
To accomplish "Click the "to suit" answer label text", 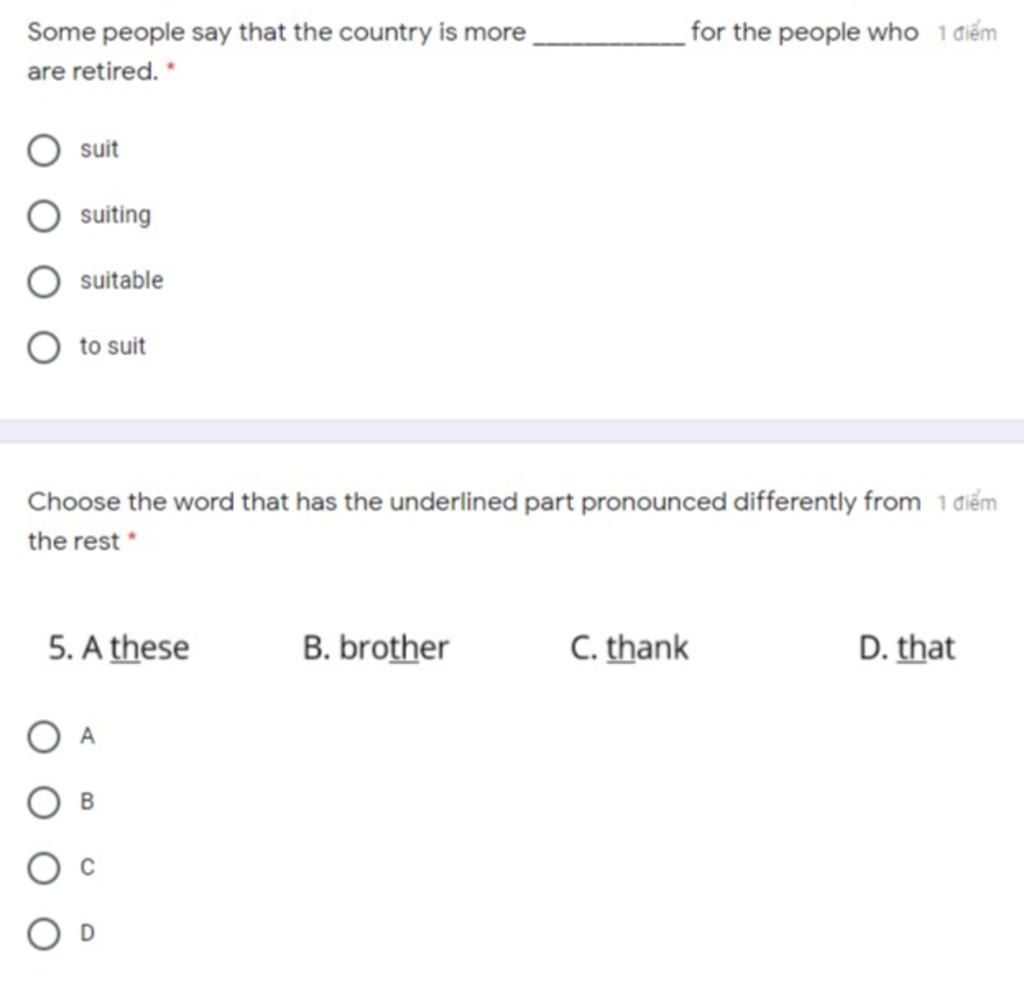I will (x=112, y=346).
